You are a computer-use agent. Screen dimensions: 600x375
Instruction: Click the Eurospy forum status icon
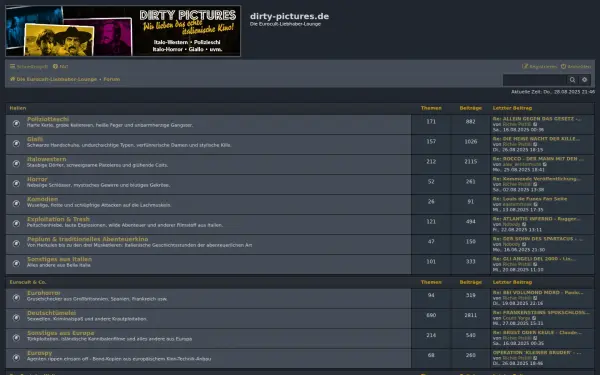[16, 357]
